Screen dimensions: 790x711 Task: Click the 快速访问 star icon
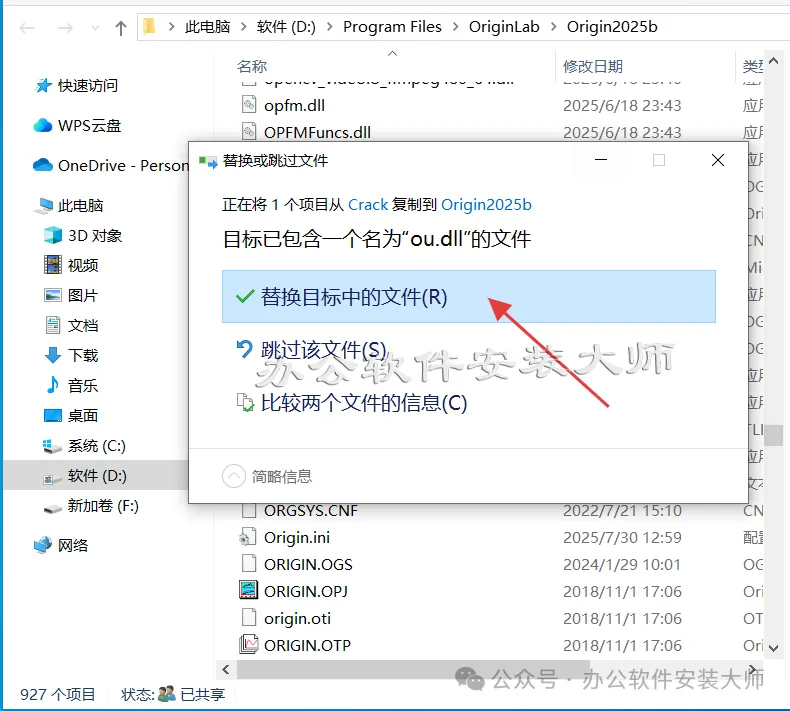pos(43,86)
